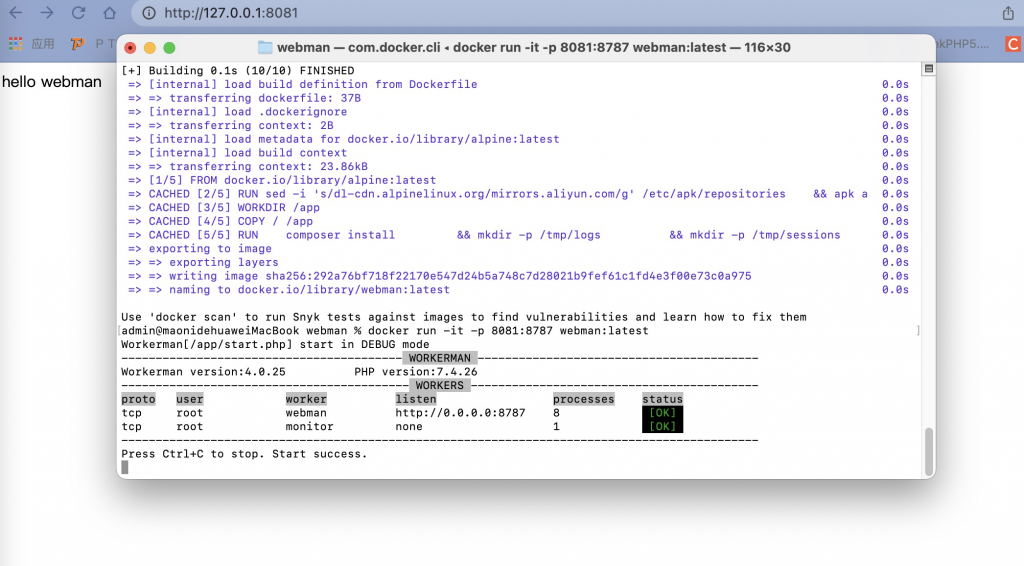Click the browser share icon
The width and height of the screenshot is (1024, 566).
[1008, 13]
